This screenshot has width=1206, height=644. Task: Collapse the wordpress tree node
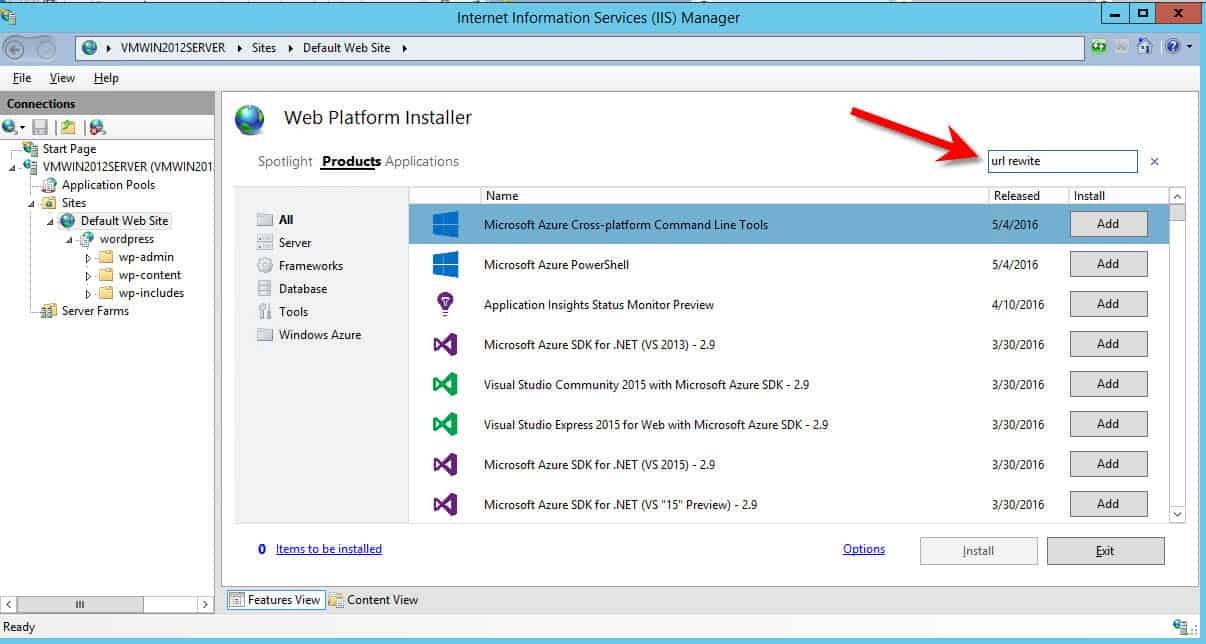point(69,240)
